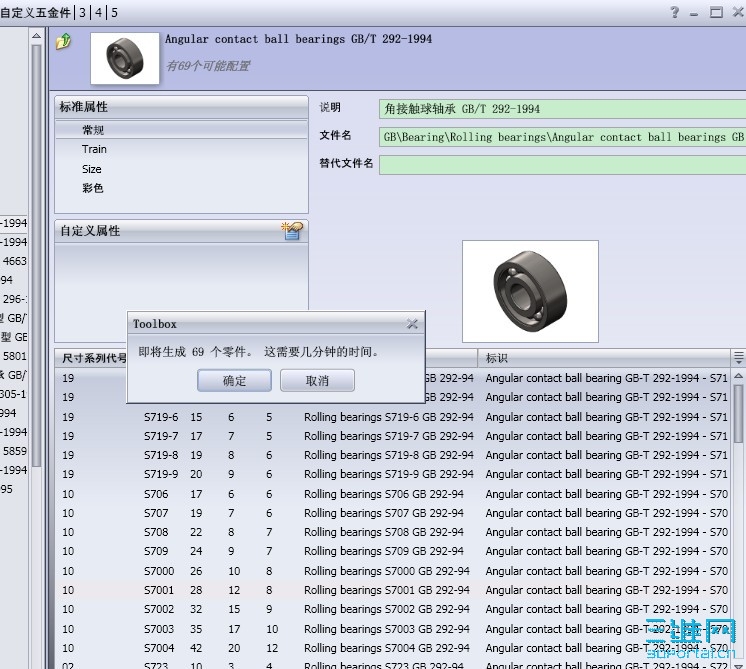
Task: Select row with designation S719-7
Action: [393, 436]
